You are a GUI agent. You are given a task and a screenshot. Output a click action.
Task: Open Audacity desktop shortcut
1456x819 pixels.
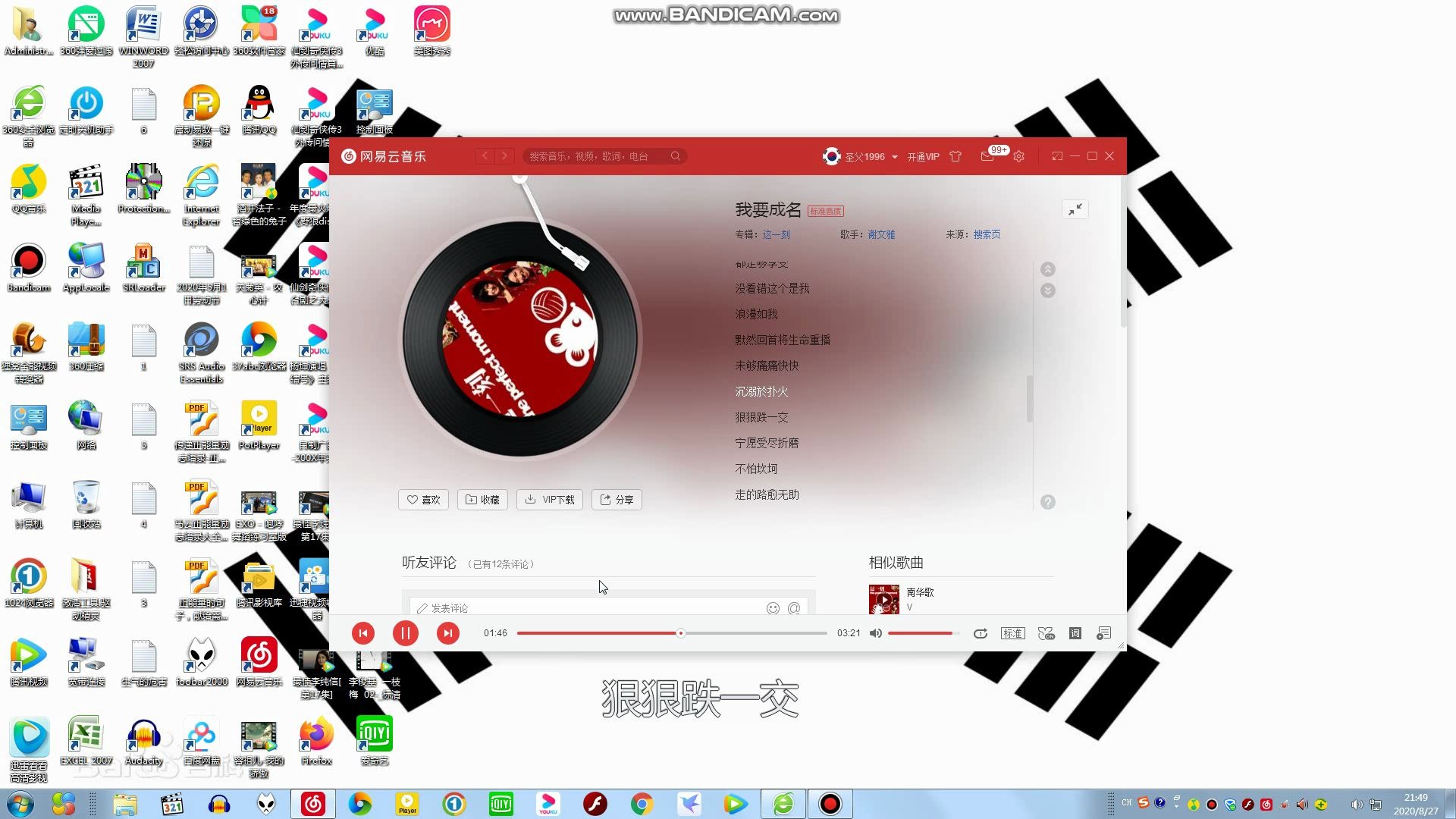coord(144,741)
